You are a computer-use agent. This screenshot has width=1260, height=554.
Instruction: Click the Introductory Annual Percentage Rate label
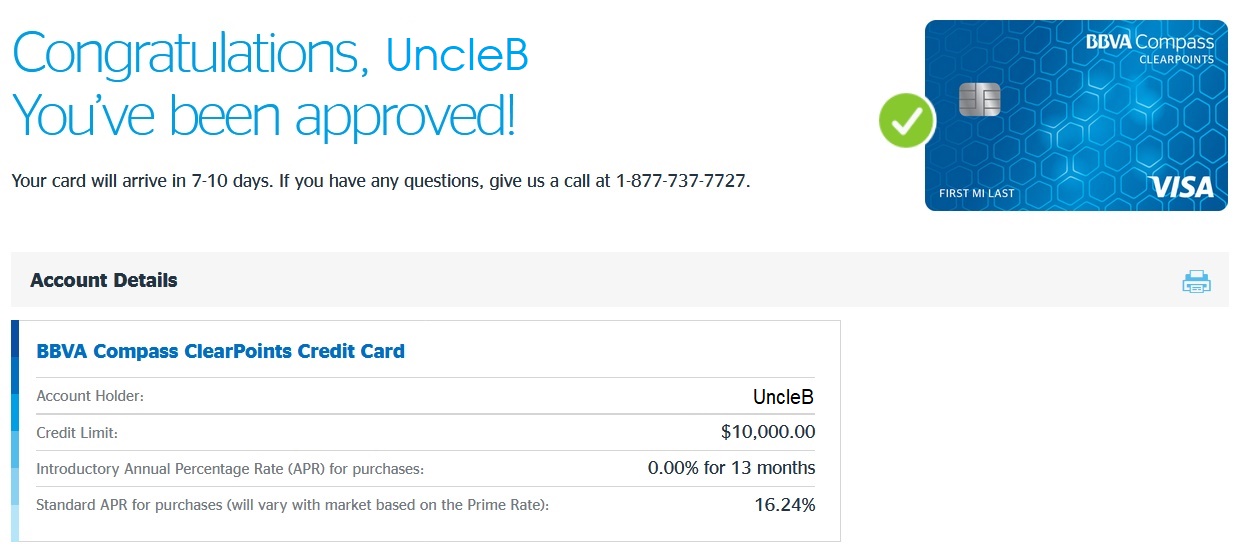tap(230, 469)
